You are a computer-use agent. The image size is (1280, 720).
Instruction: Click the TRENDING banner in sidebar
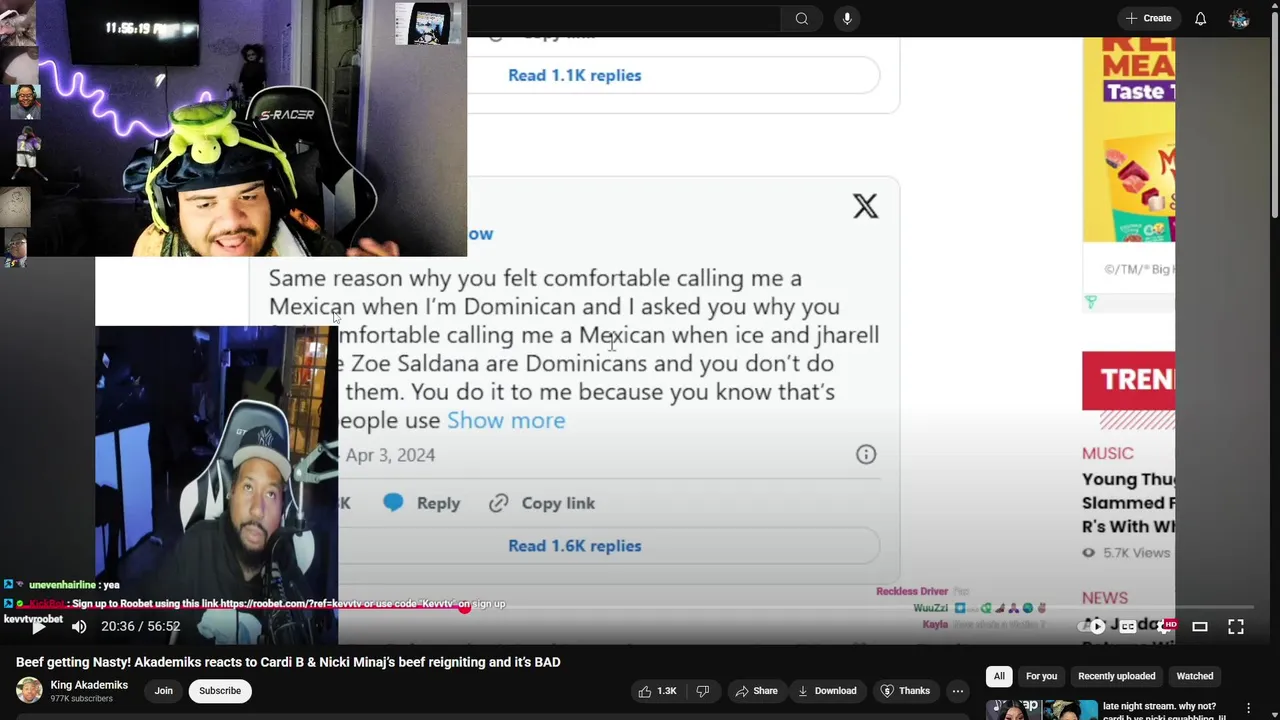[1128, 380]
